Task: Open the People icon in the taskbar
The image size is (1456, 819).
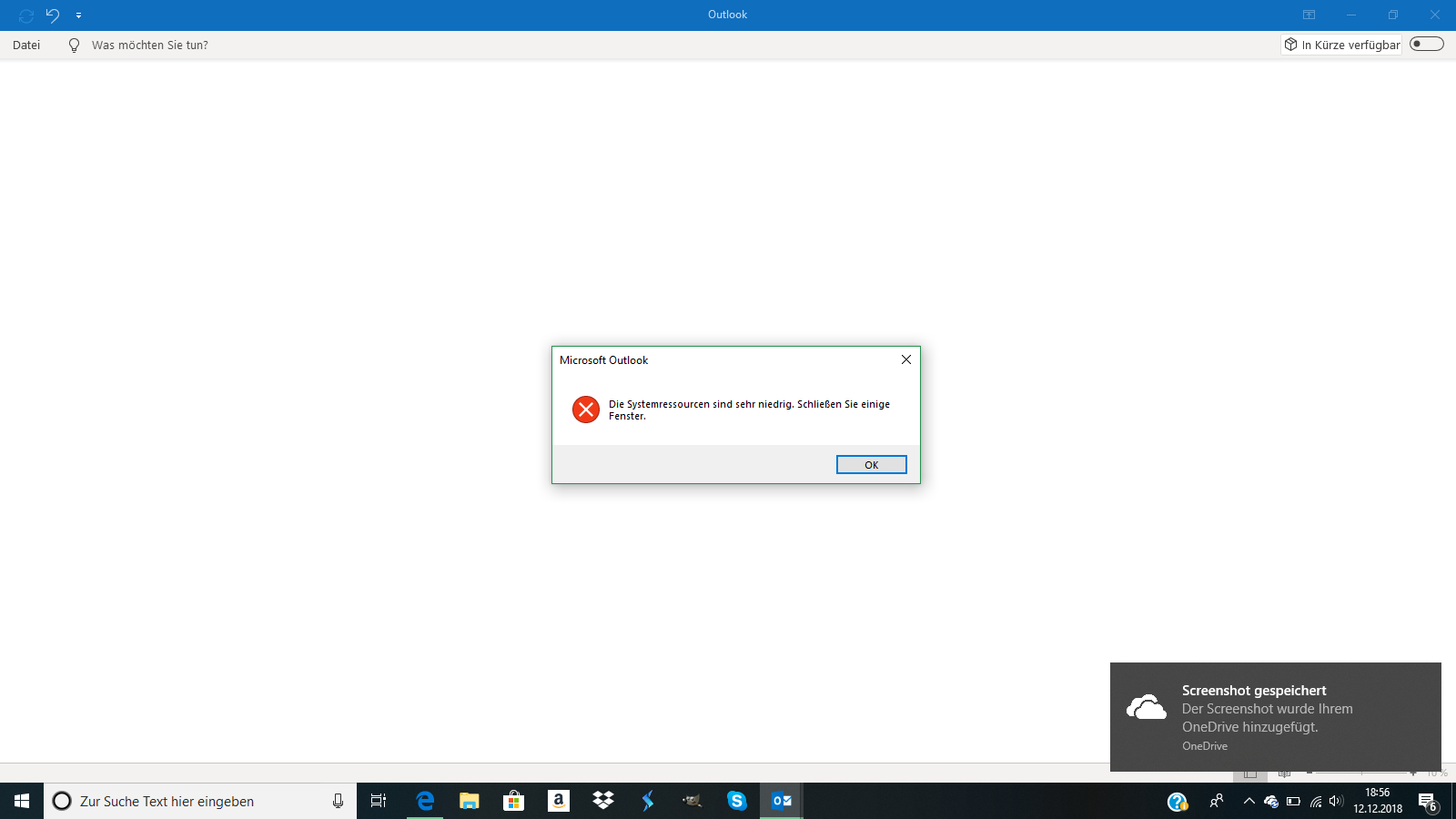Action: (x=1217, y=801)
